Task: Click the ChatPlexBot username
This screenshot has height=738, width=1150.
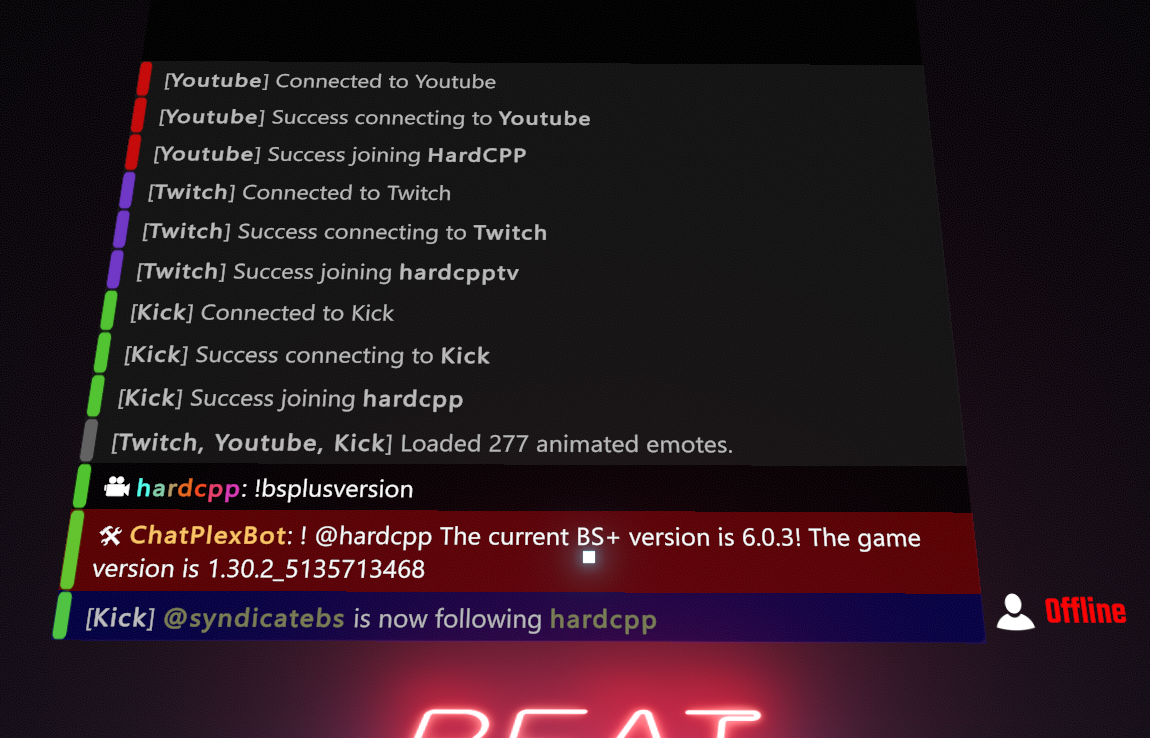Action: tap(208, 536)
